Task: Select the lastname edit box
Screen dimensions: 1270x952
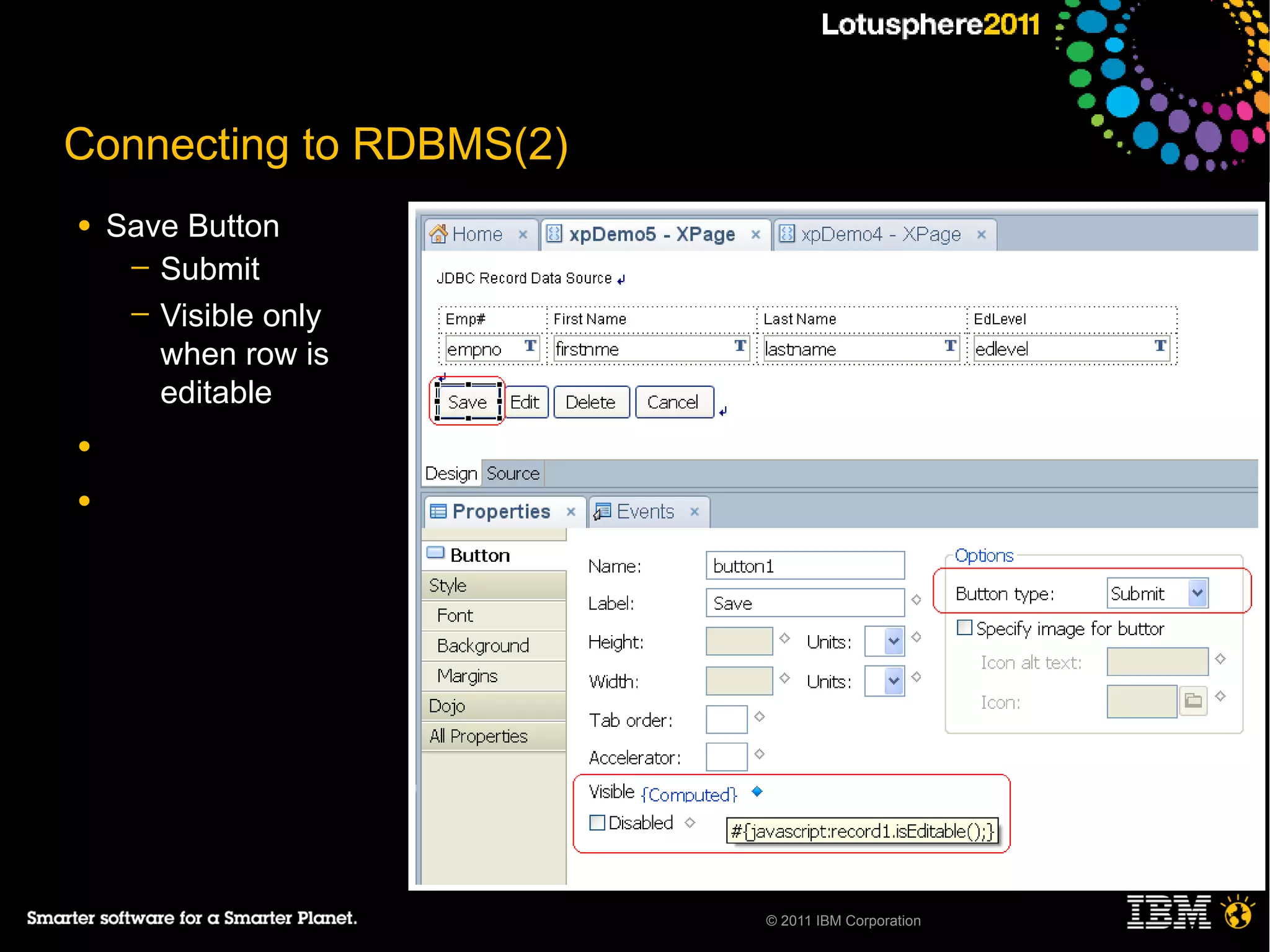Action: [x=861, y=349]
